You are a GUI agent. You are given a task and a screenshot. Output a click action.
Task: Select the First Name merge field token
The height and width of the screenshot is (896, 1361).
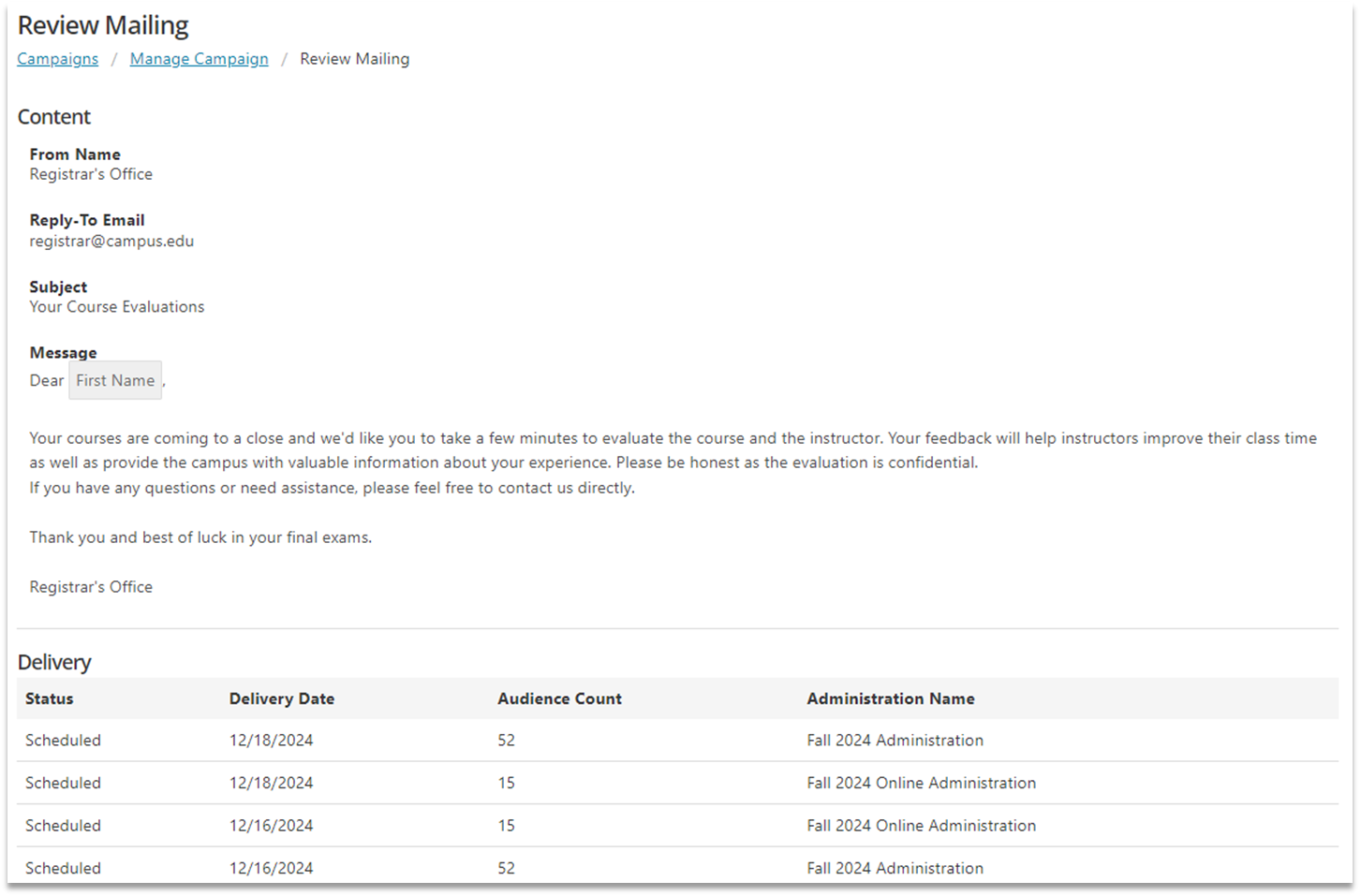pos(115,380)
